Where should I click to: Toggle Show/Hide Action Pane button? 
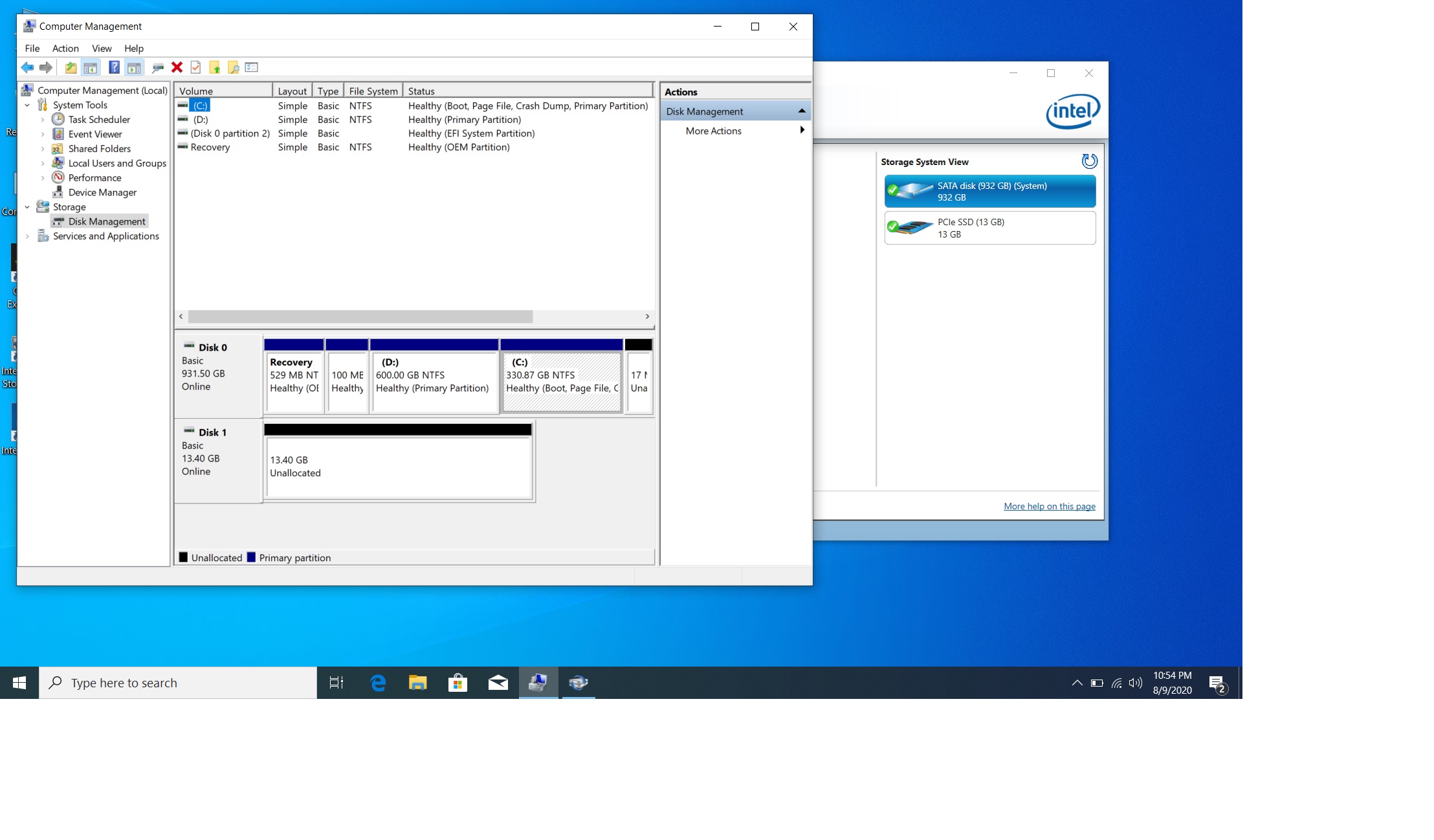point(134,67)
